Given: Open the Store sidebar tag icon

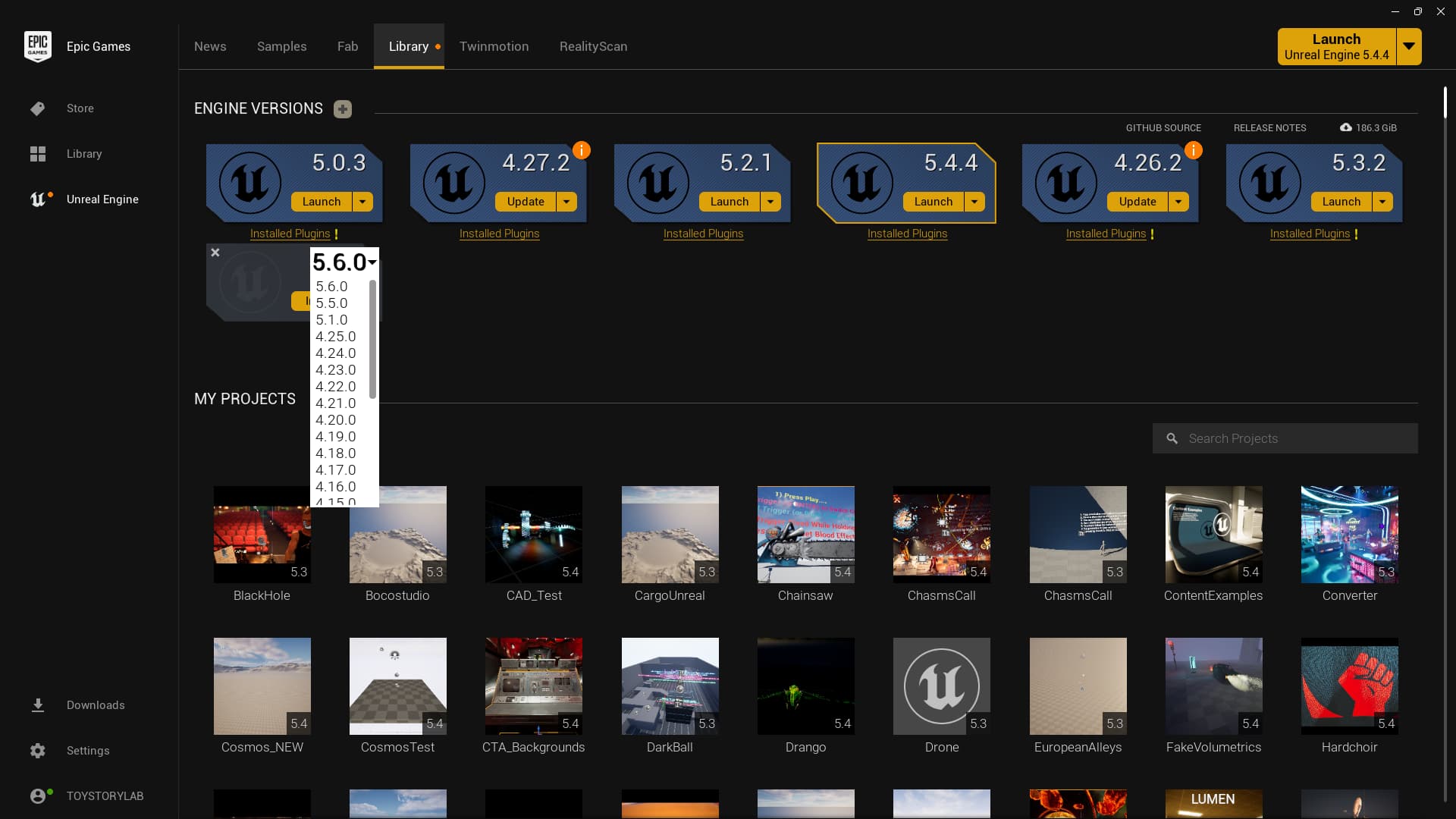Looking at the screenshot, I should (38, 108).
